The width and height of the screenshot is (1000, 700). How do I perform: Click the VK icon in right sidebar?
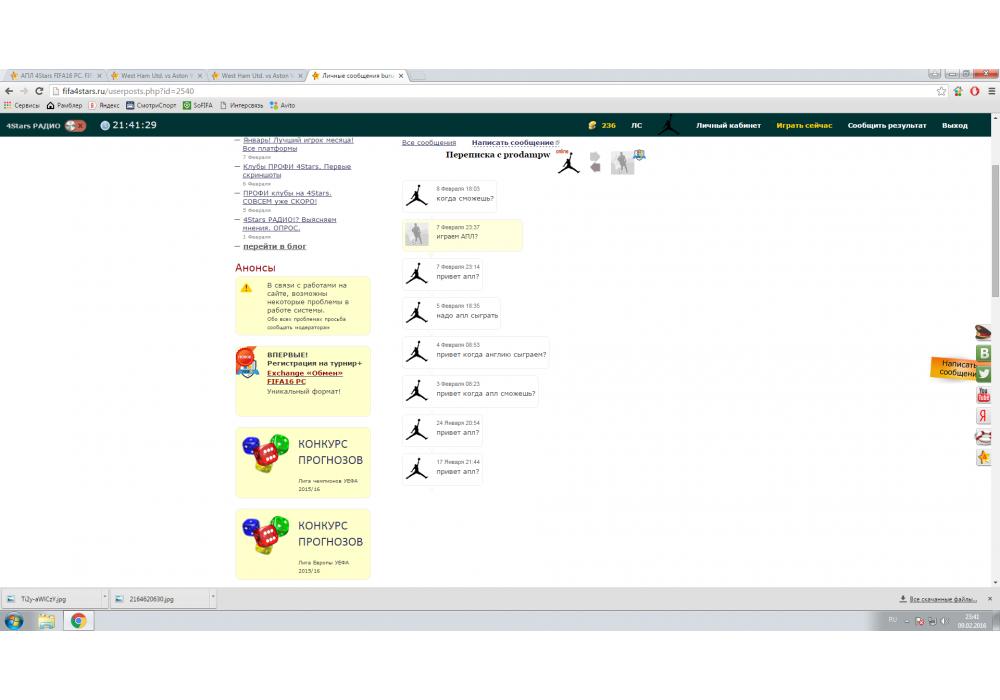pyautogui.click(x=984, y=353)
